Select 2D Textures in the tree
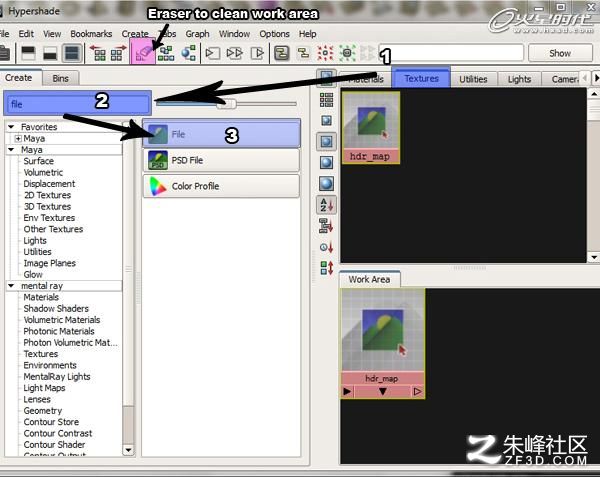 tap(47, 195)
